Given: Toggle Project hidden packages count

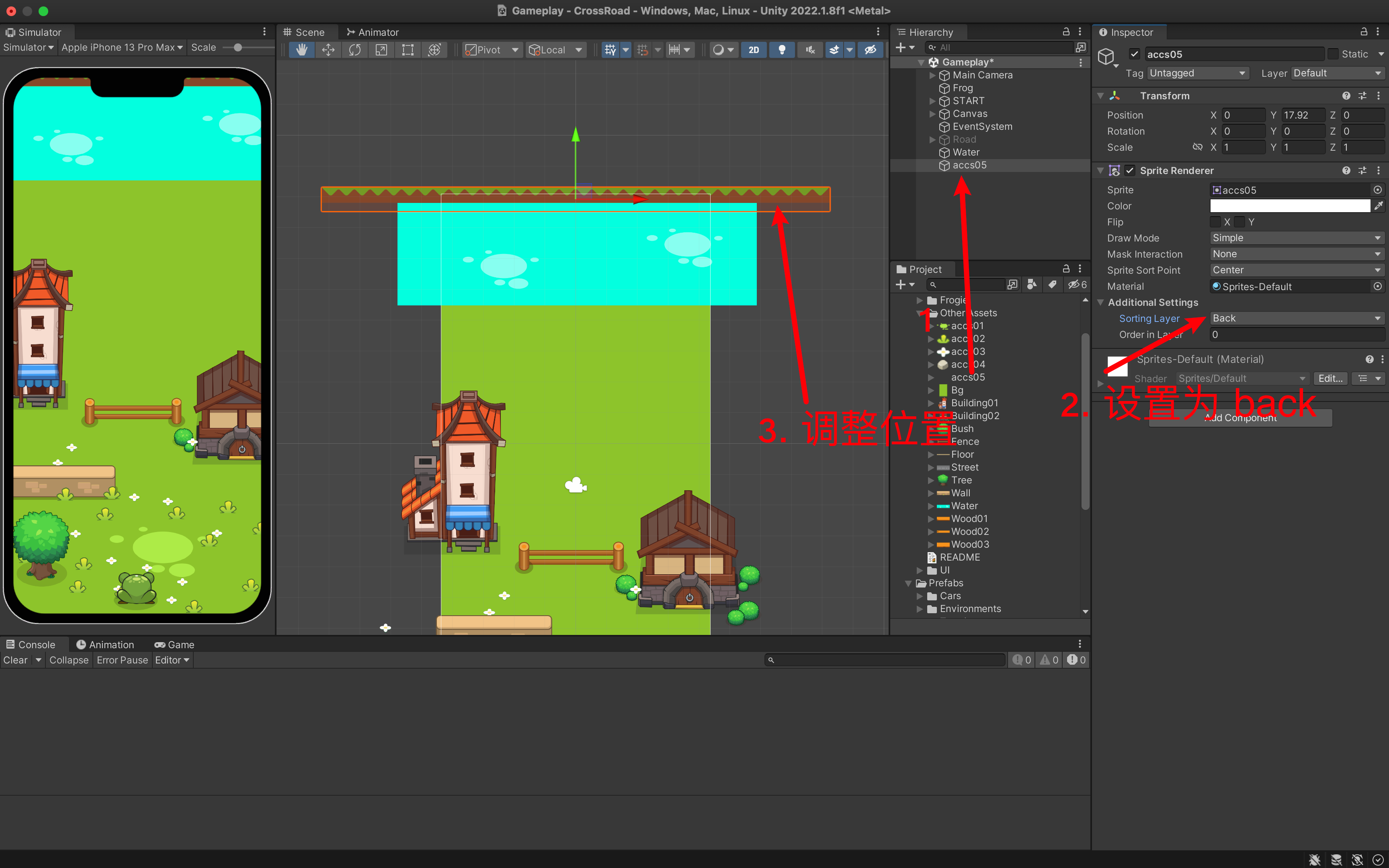Looking at the screenshot, I should tap(1077, 285).
